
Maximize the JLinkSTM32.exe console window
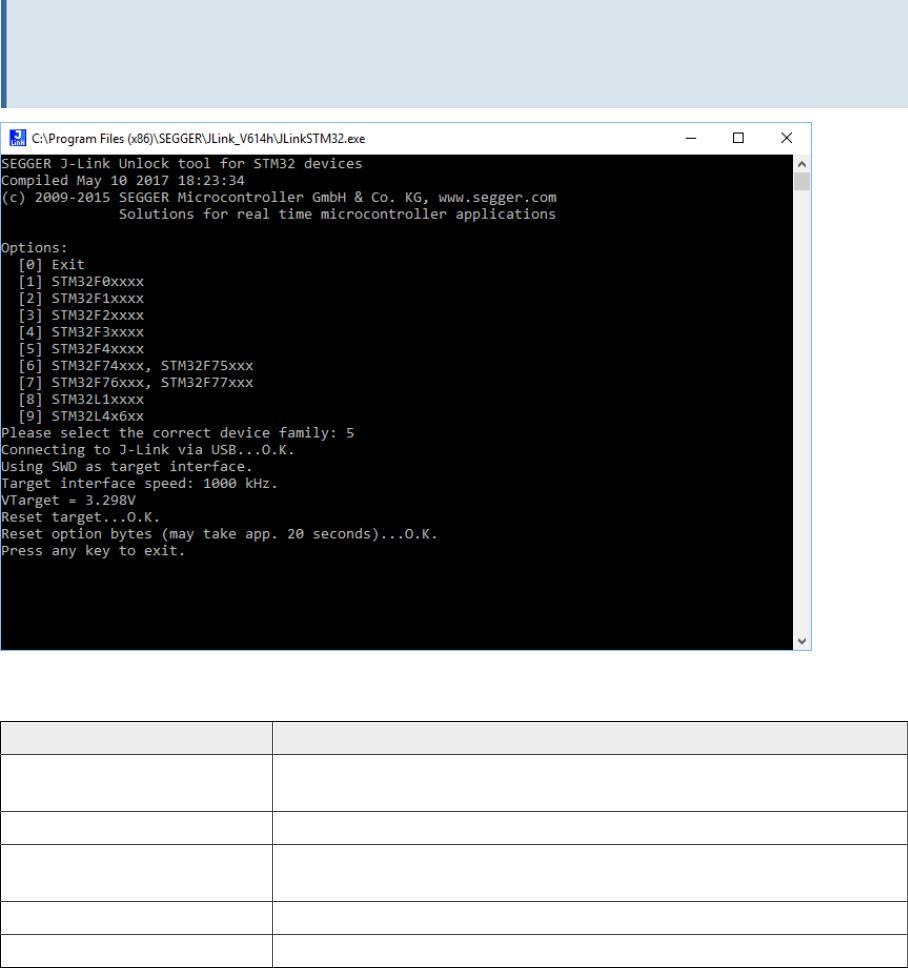tap(738, 137)
